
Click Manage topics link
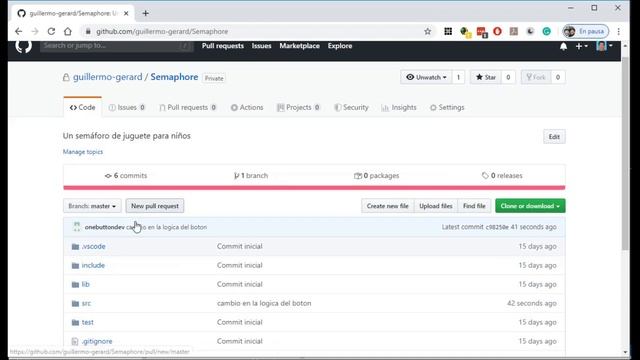pyautogui.click(x=83, y=152)
